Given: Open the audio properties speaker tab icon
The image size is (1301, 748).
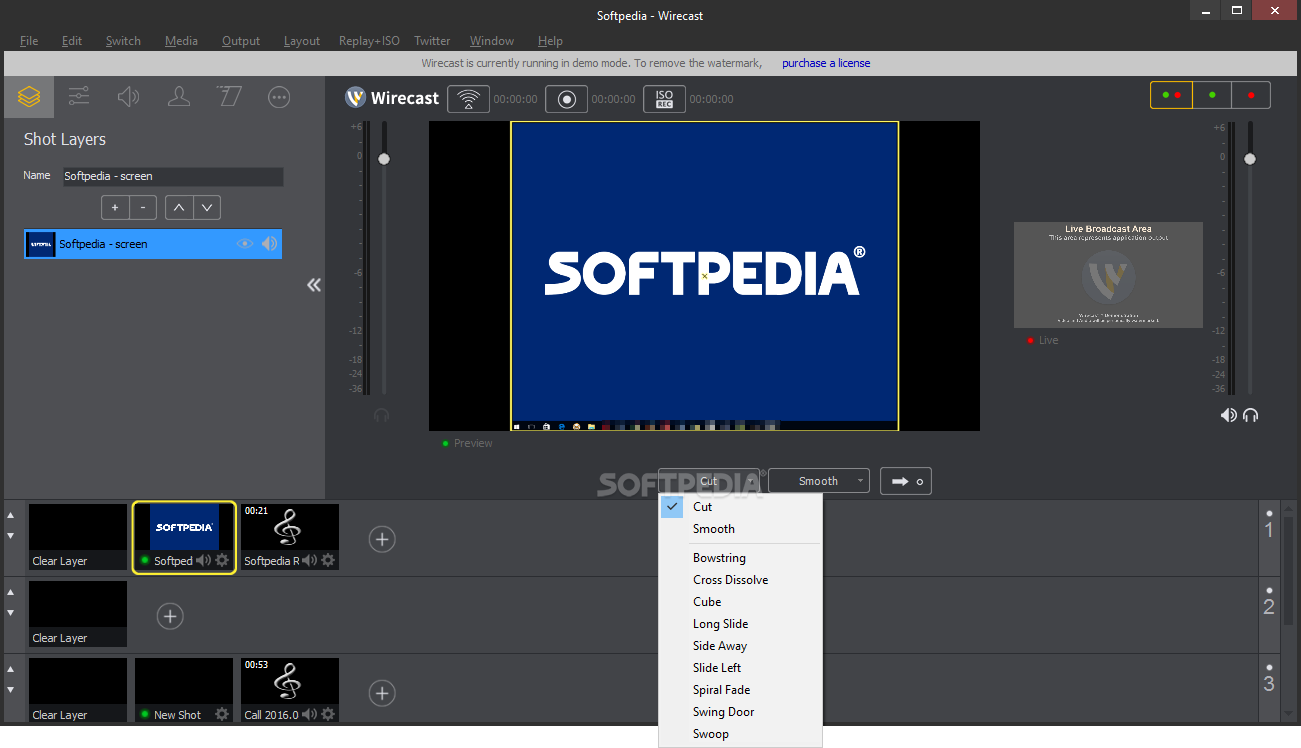Looking at the screenshot, I should tap(129, 97).
